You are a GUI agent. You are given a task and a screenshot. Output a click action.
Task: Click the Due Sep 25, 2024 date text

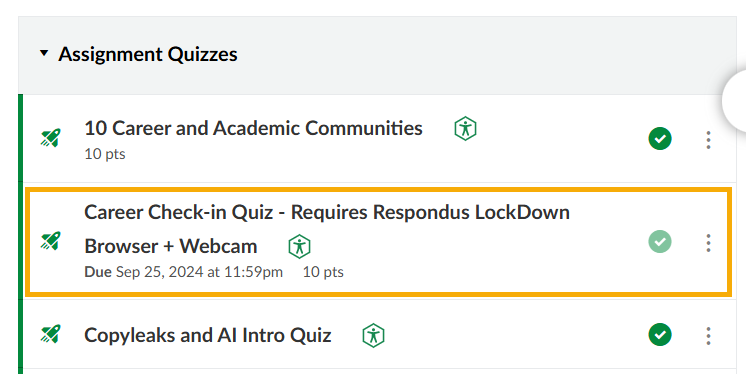(184, 272)
